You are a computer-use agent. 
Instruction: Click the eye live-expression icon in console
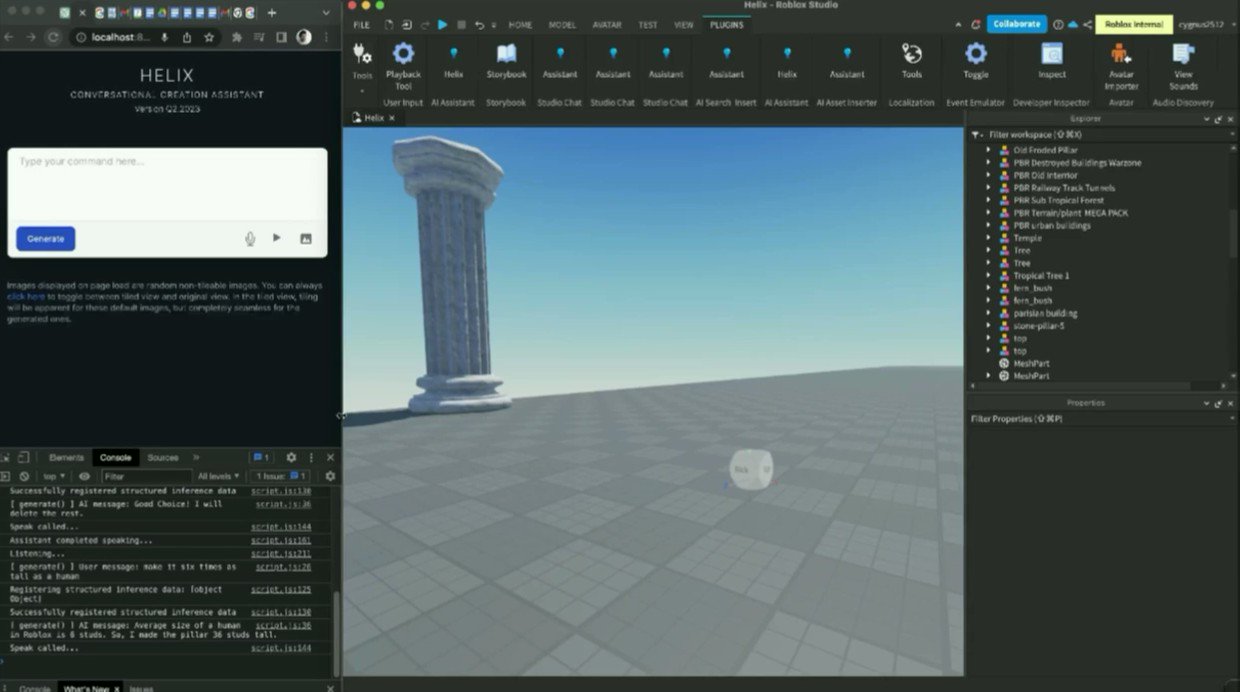click(85, 476)
